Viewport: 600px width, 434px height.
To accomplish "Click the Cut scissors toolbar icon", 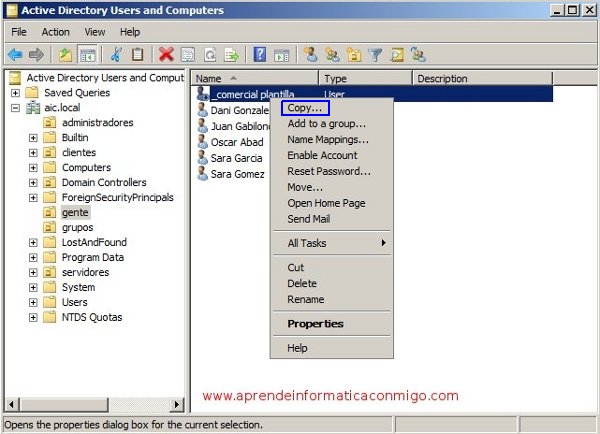I will [x=116, y=55].
